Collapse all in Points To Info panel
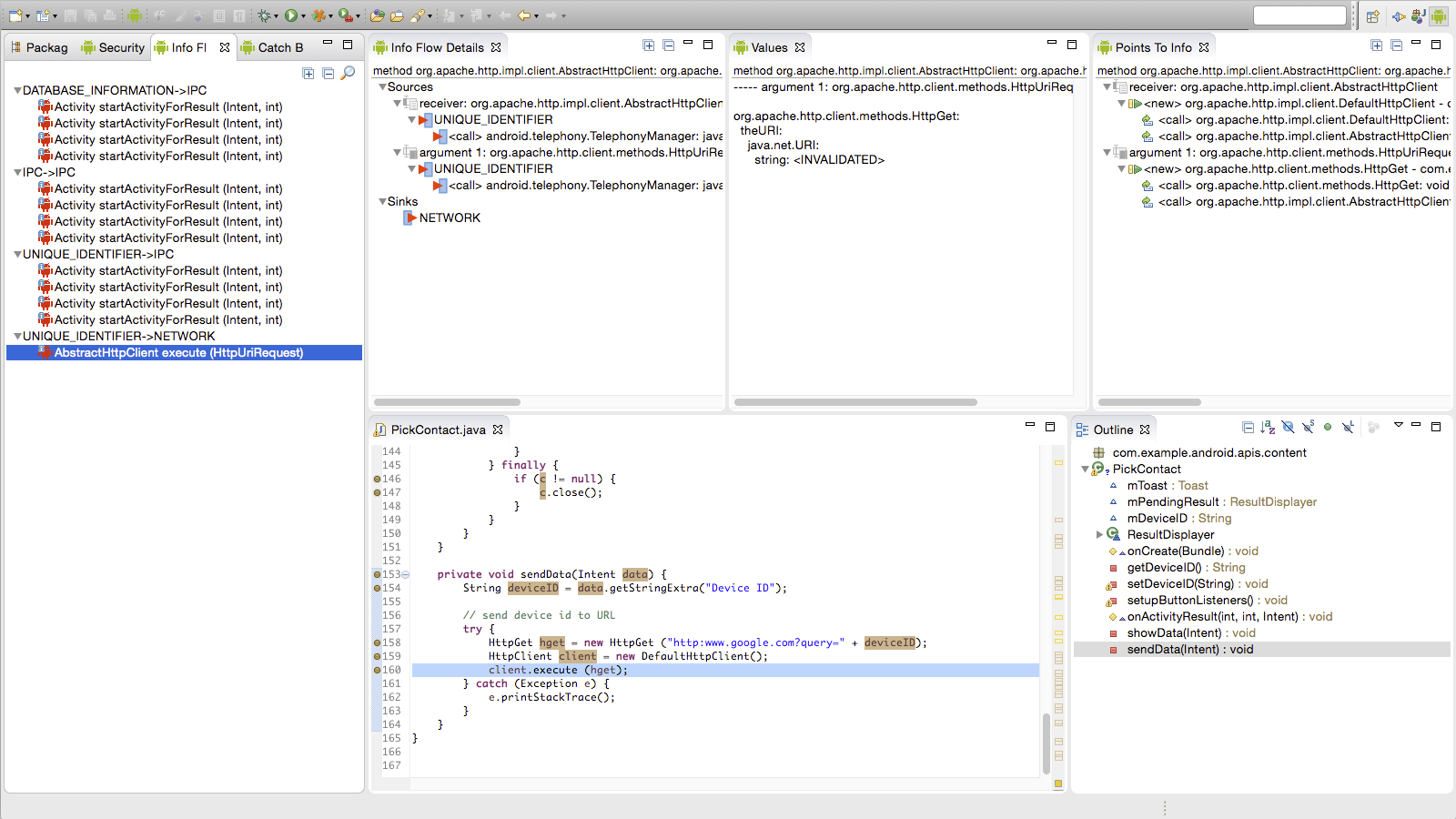Screen dimensions: 1456x819 pos(1396,45)
